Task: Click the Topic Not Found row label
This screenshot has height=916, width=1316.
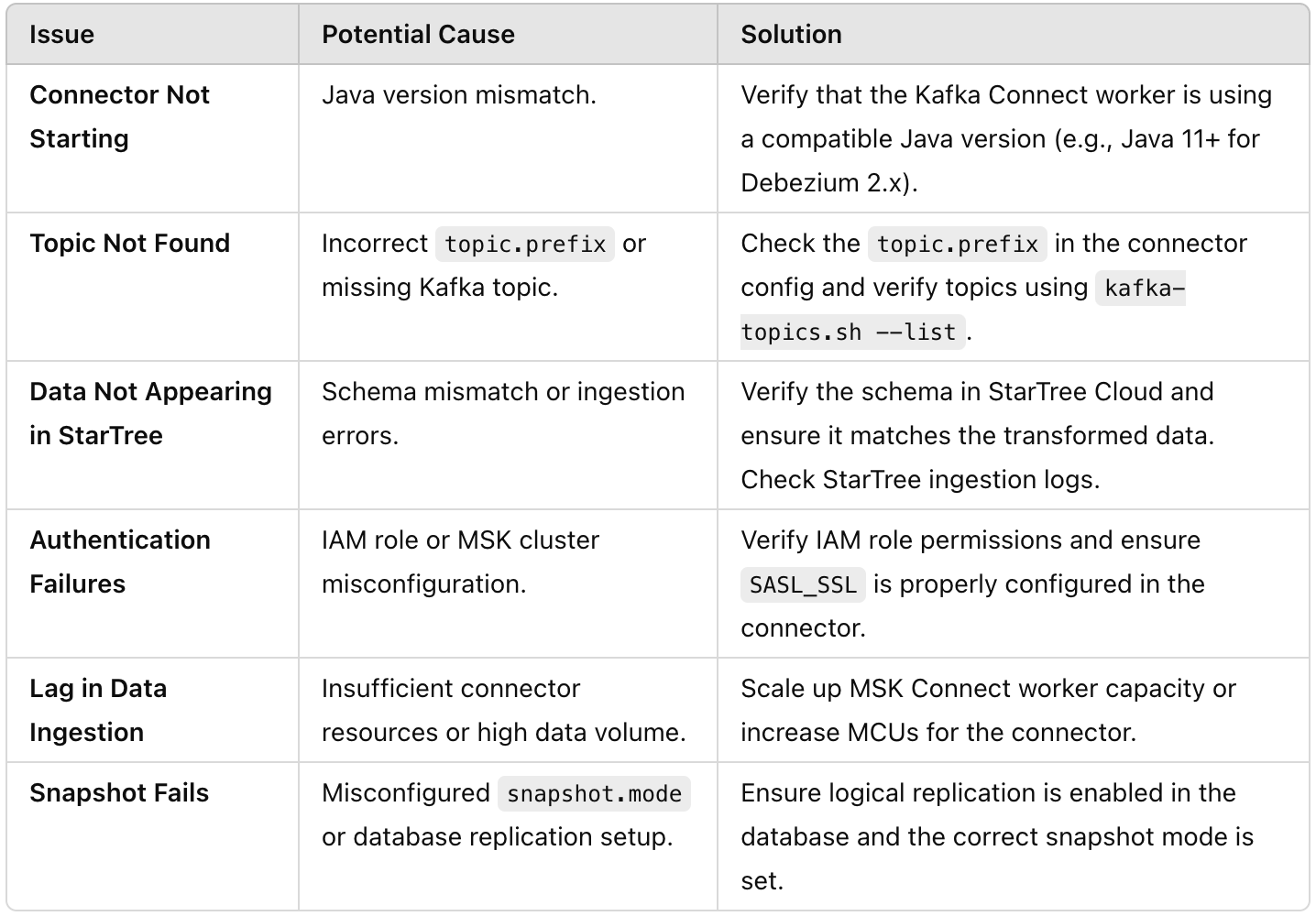Action: click(129, 244)
